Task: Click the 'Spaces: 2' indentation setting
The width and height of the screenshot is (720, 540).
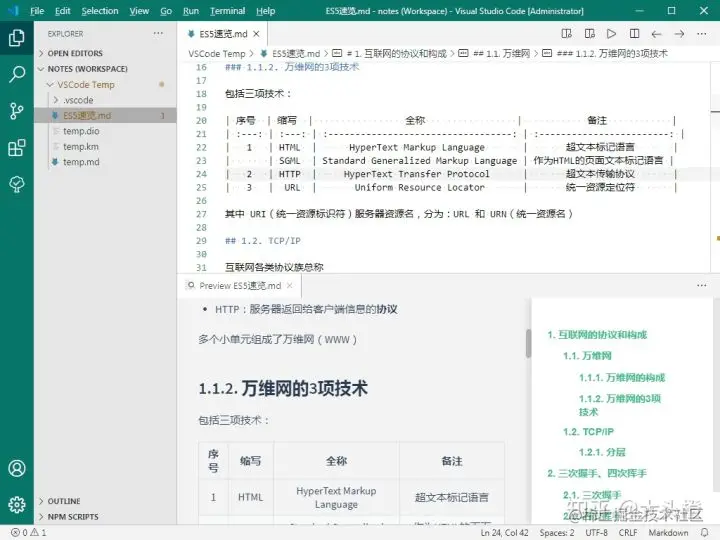Action: [557, 533]
